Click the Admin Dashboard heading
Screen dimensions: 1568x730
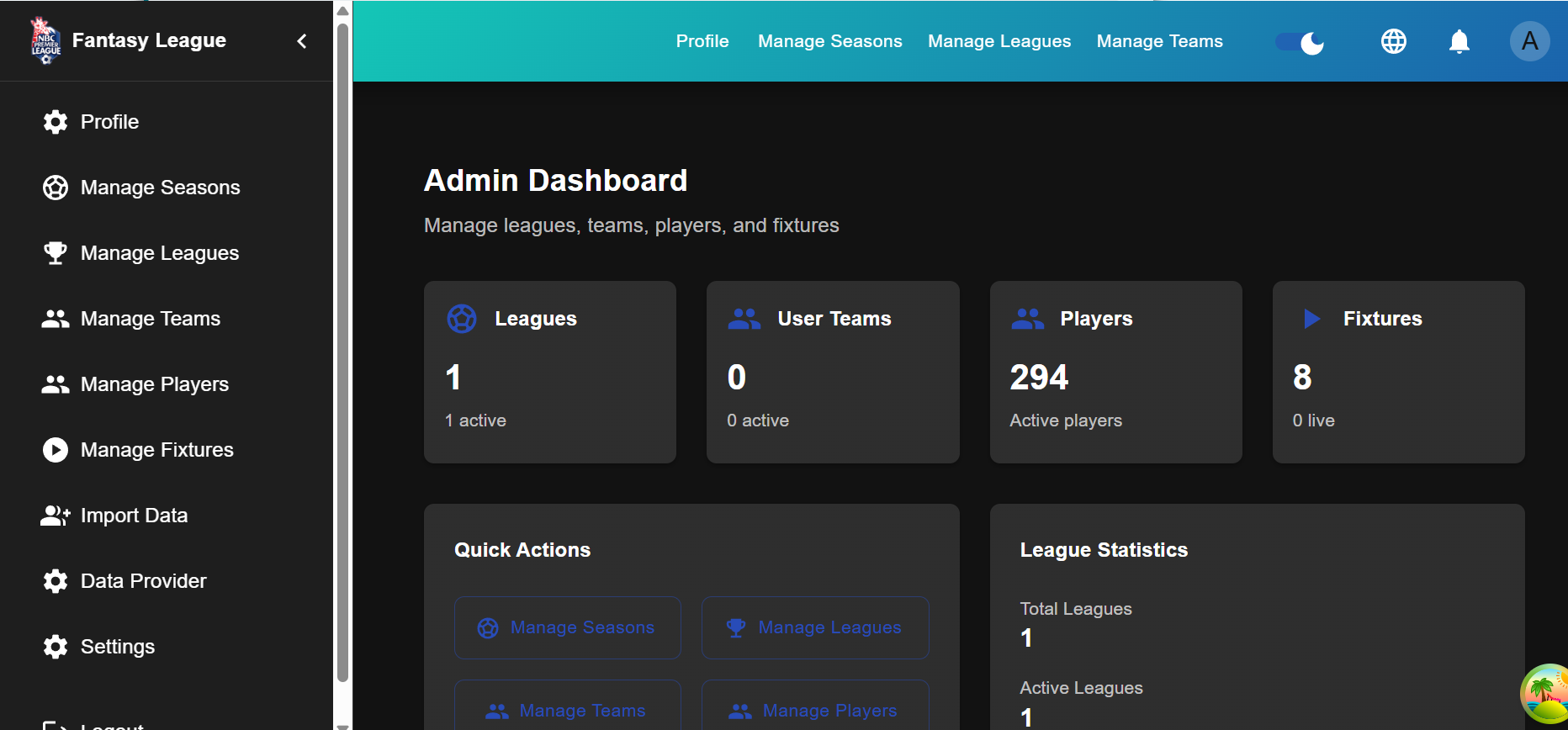(x=556, y=180)
